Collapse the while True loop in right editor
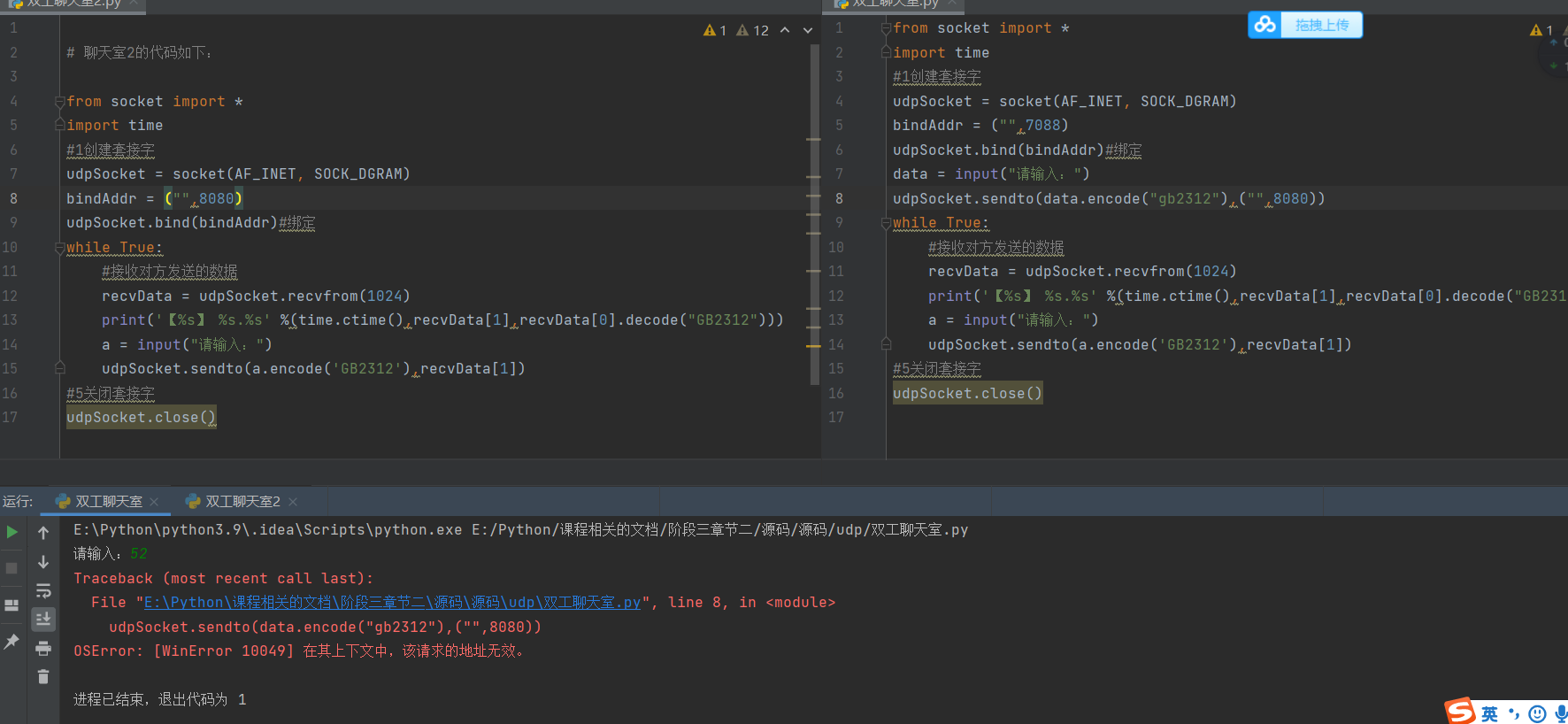 click(x=886, y=223)
